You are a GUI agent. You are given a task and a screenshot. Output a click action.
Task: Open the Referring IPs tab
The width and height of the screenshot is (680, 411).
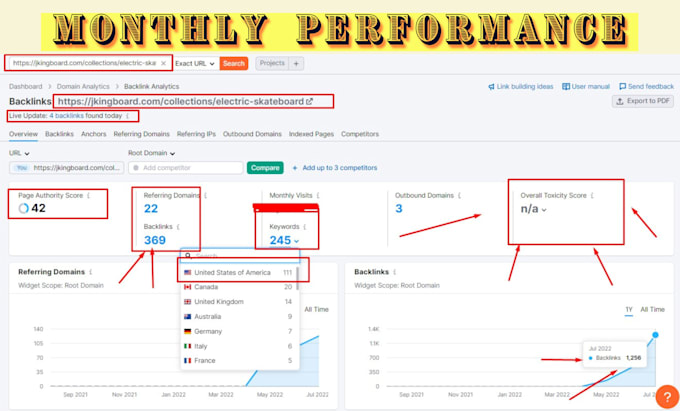click(196, 134)
